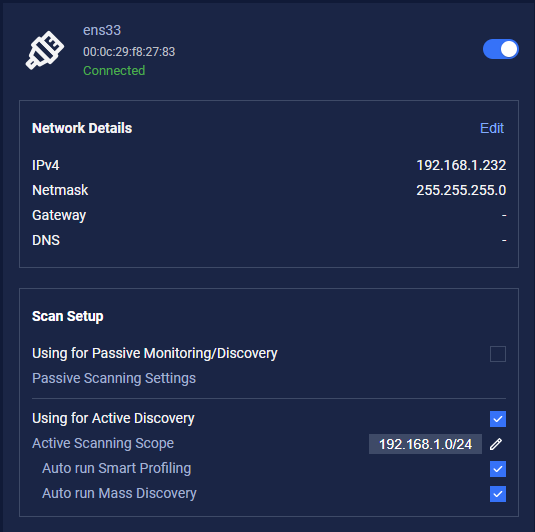Toggle the ens33 interface switch off
This screenshot has width=535, height=532.
point(501,49)
